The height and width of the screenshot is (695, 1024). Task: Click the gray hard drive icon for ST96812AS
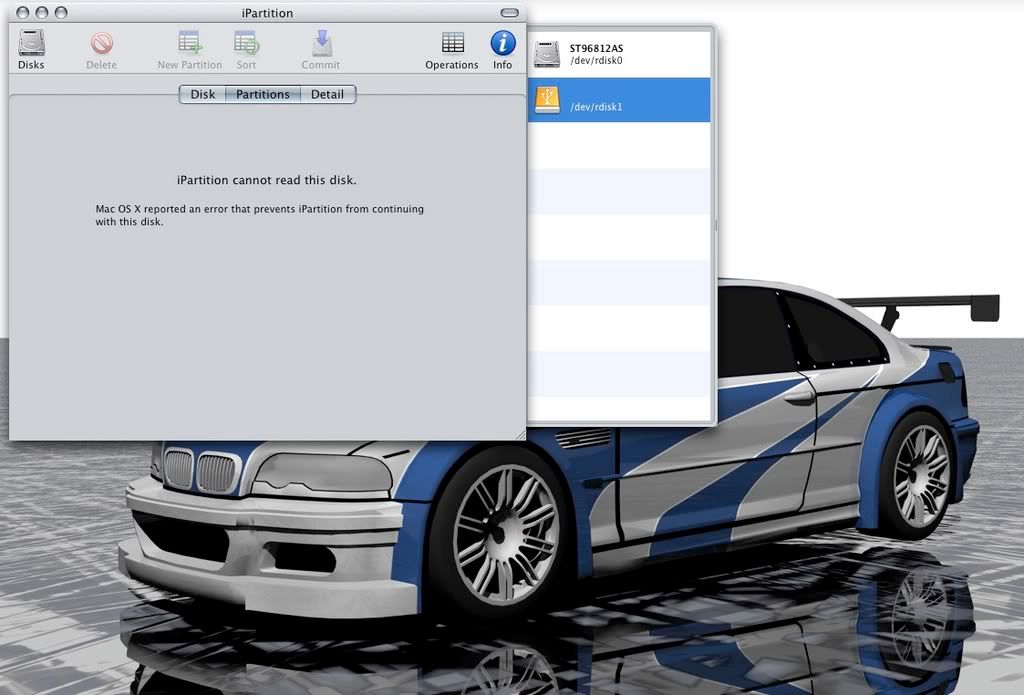click(546, 54)
